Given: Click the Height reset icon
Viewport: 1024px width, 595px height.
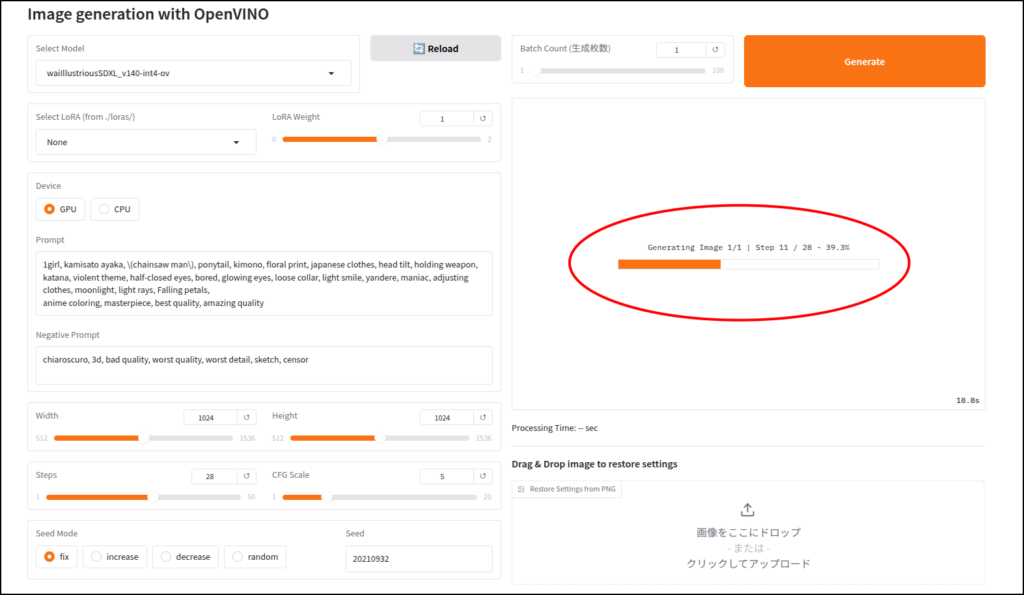Looking at the screenshot, I should click(483, 417).
